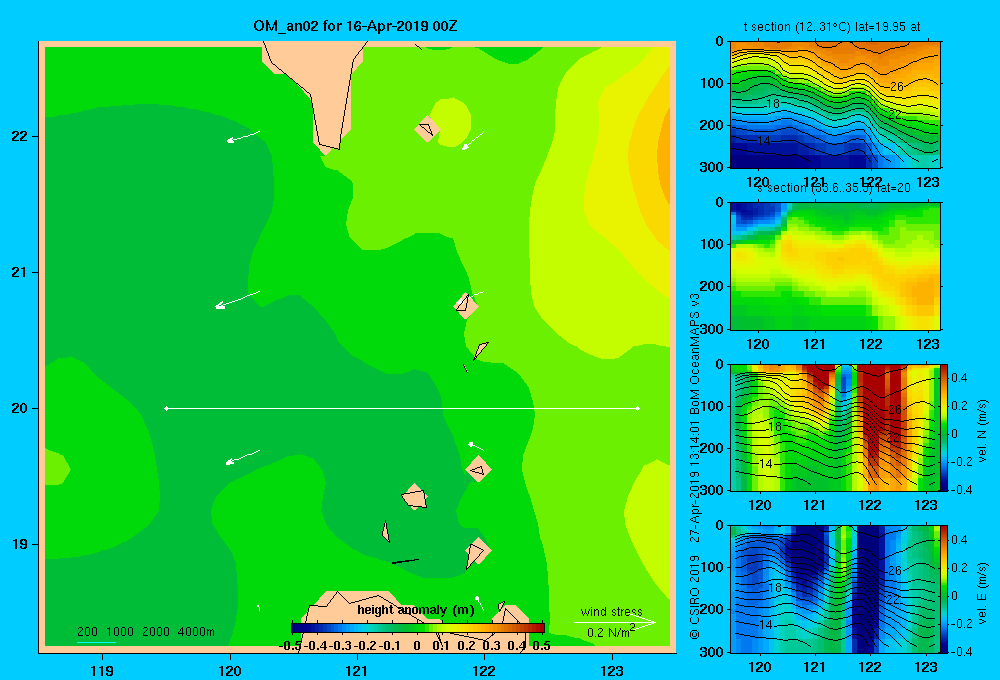Viewport: 1000px width, 680px height.
Task: Click the main map's longitude 123 label
Action: pos(612,670)
